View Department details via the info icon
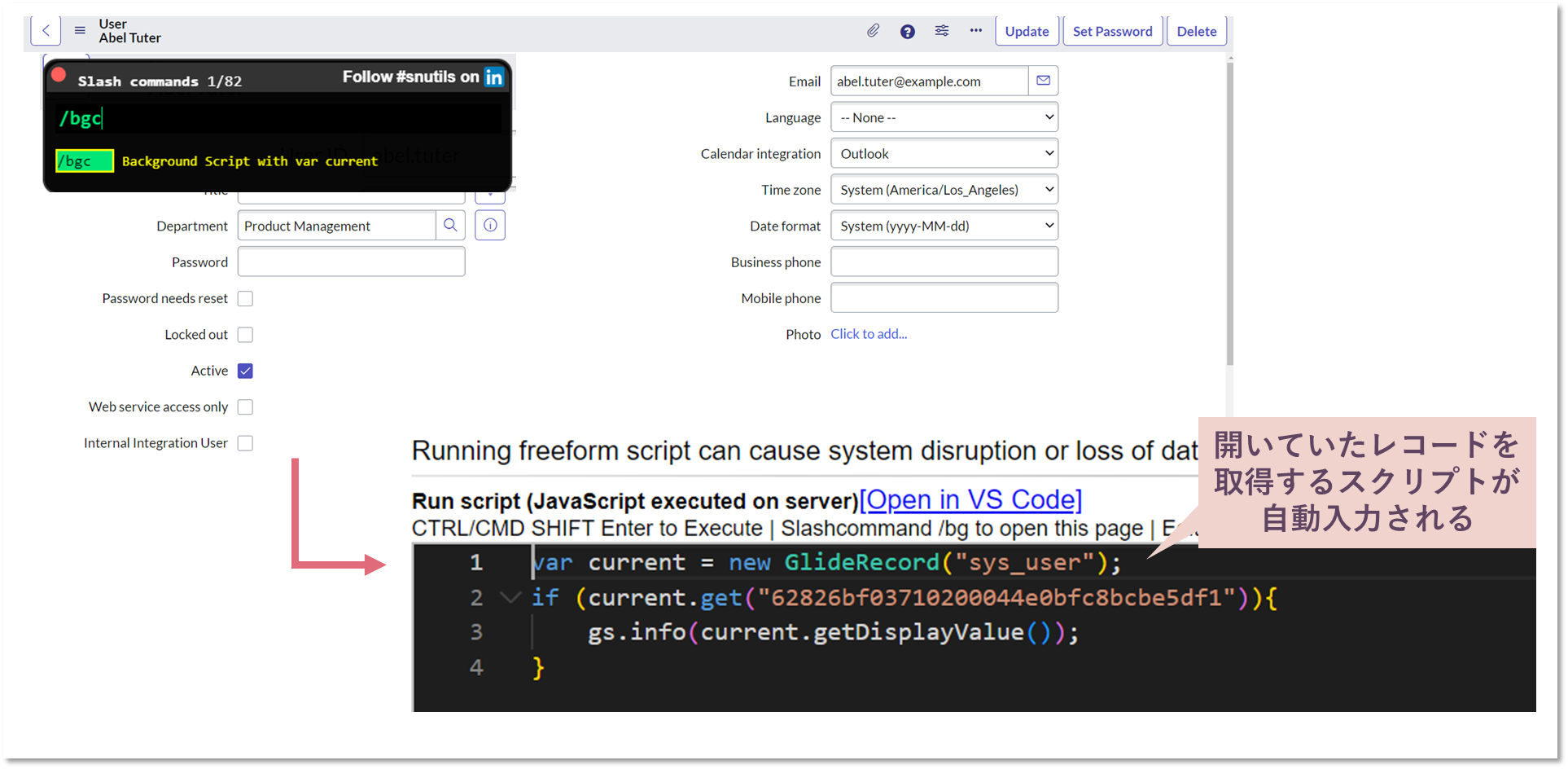The image size is (1568, 769). [489, 225]
